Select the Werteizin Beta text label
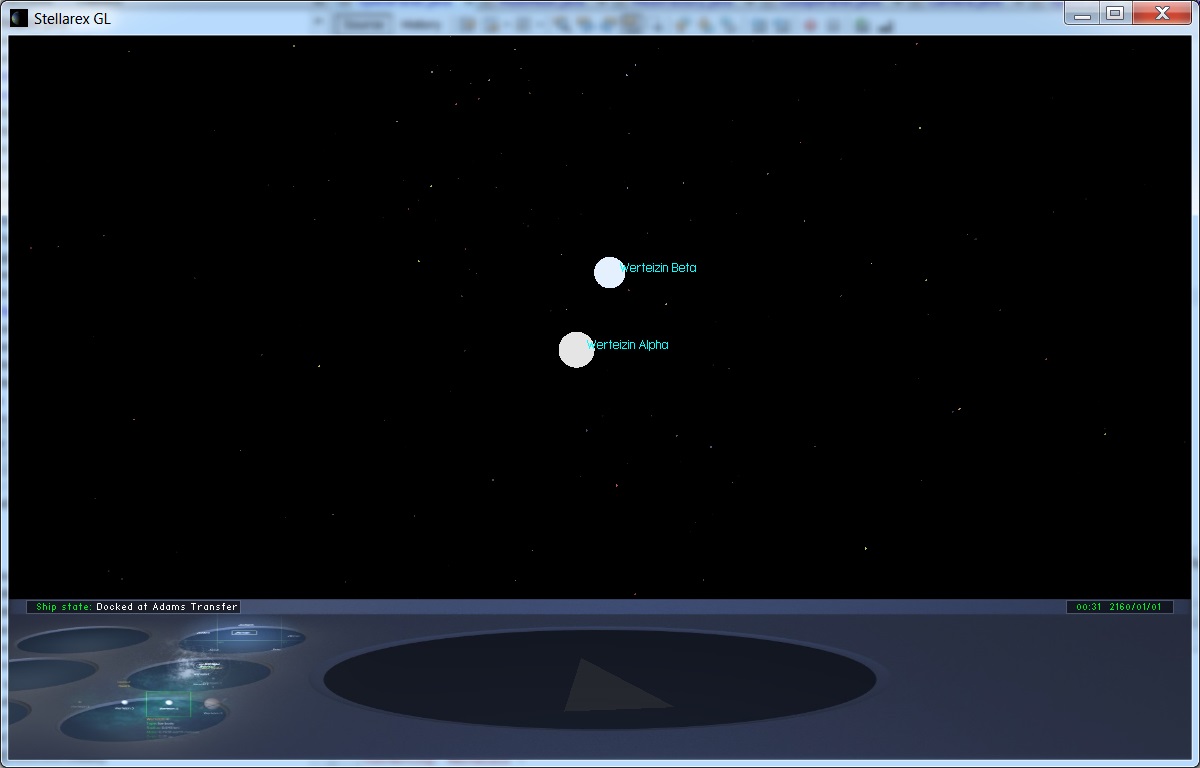Viewport: 1200px width, 768px height. point(659,268)
